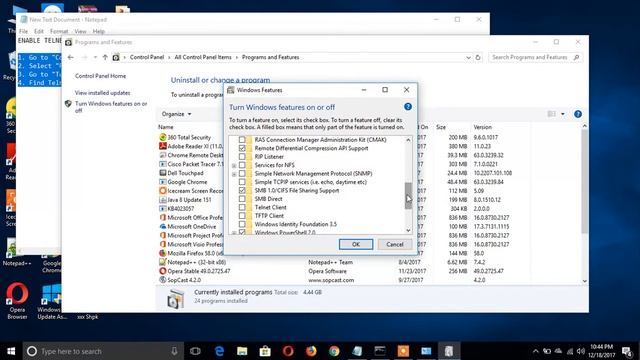Check Windows Identity Foundation 3.5
The image size is (640, 360).
tap(242, 224)
